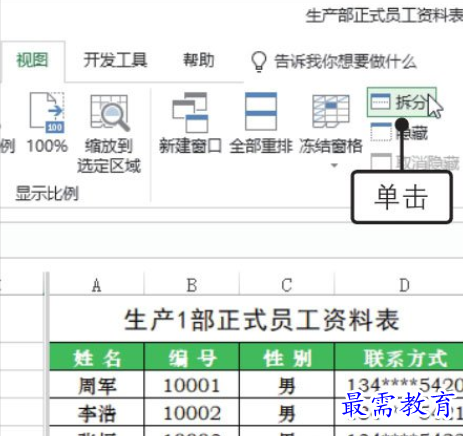Select title cell 生产1部正式员工资料表
463x436 pixels.
(256, 319)
